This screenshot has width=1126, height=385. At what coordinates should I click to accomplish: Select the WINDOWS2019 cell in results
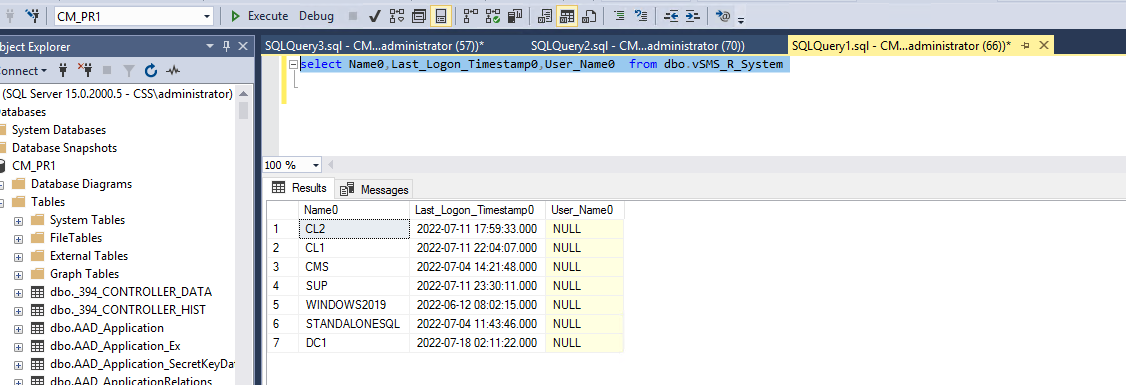coord(354,305)
